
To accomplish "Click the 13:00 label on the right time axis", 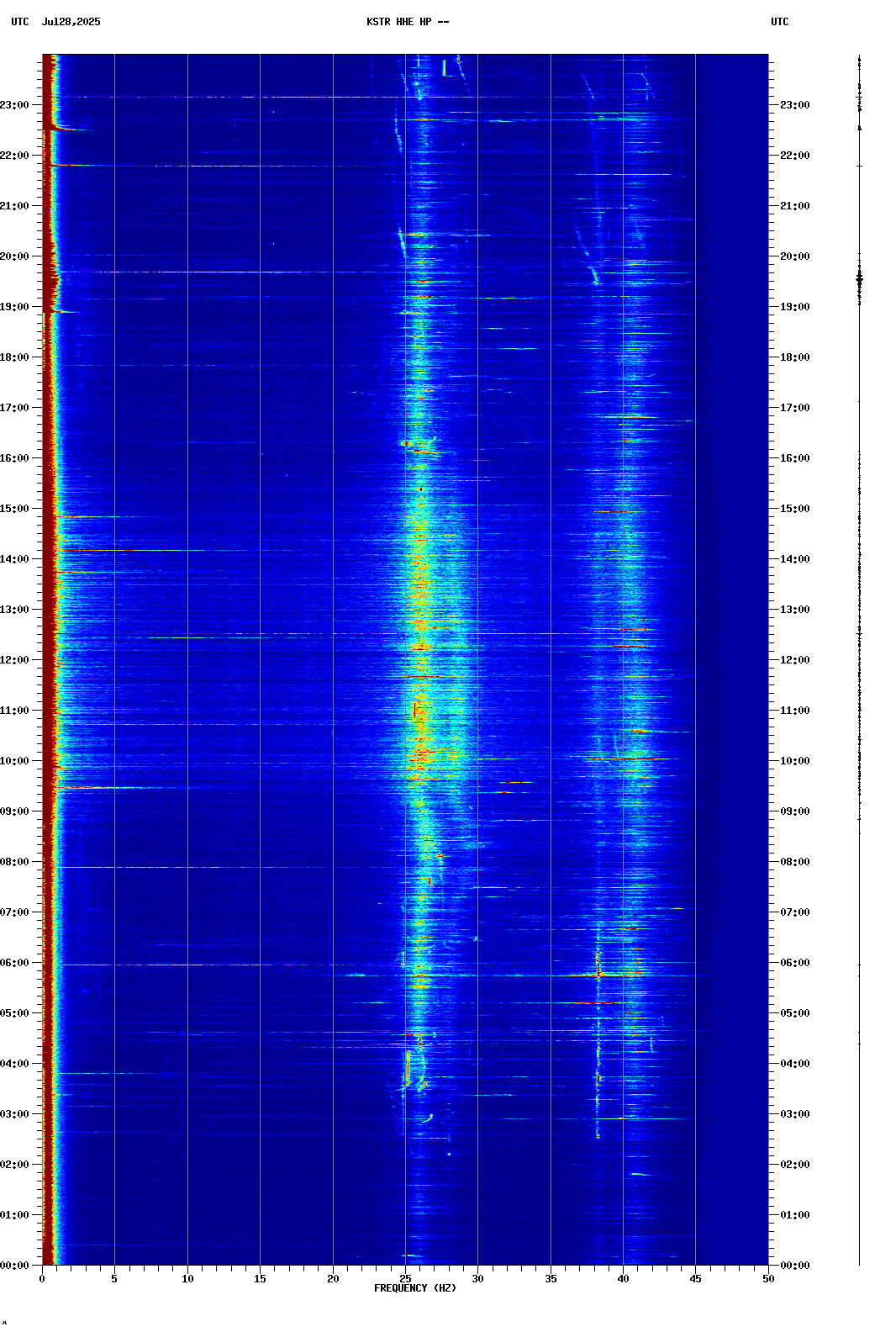I will (795, 610).
